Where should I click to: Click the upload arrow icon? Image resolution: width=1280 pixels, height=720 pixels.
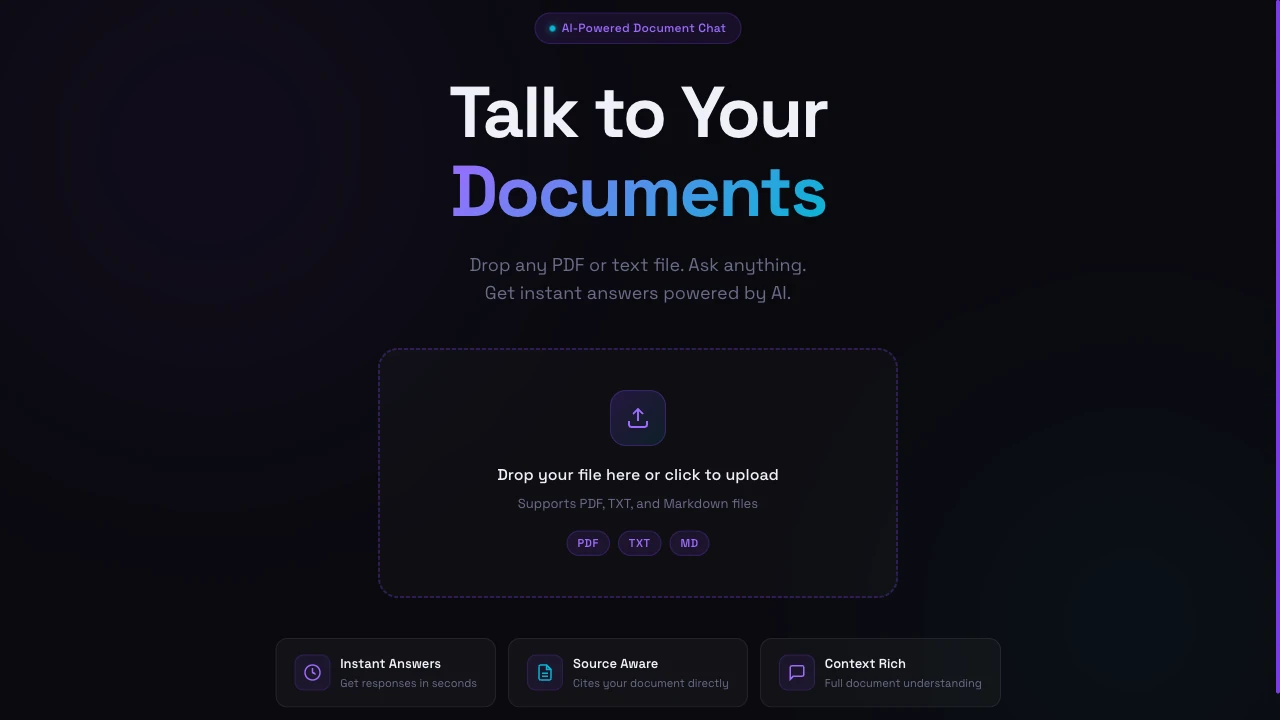pos(638,418)
